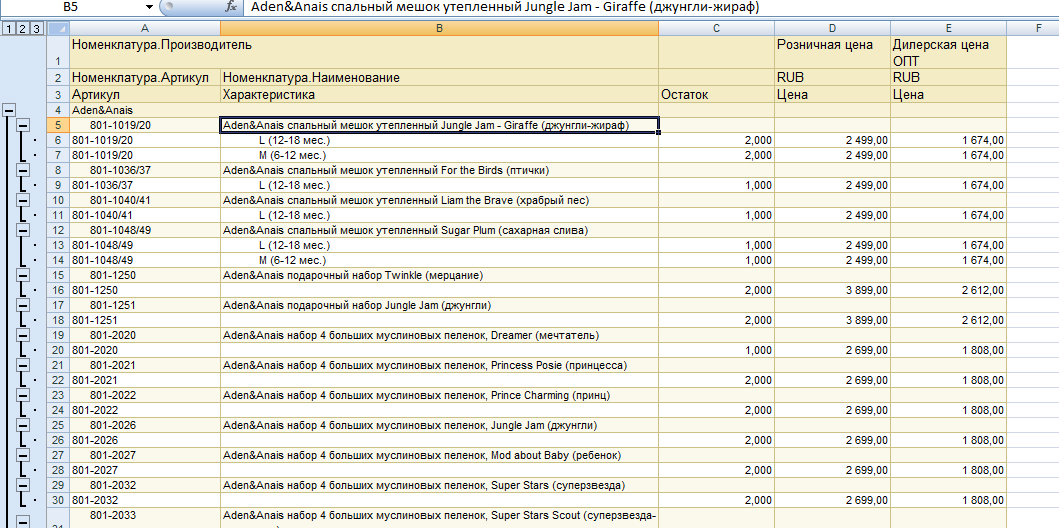1059x528 pixels.
Task: Click cell 'Номенклатура.Наименование'
Action: pyautogui.click(x=439, y=78)
